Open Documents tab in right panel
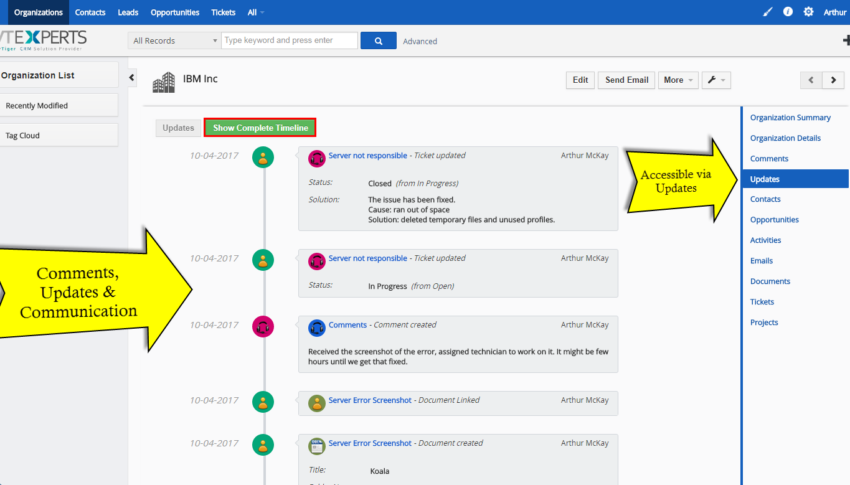This screenshot has width=850, height=485. pyautogui.click(x=770, y=281)
